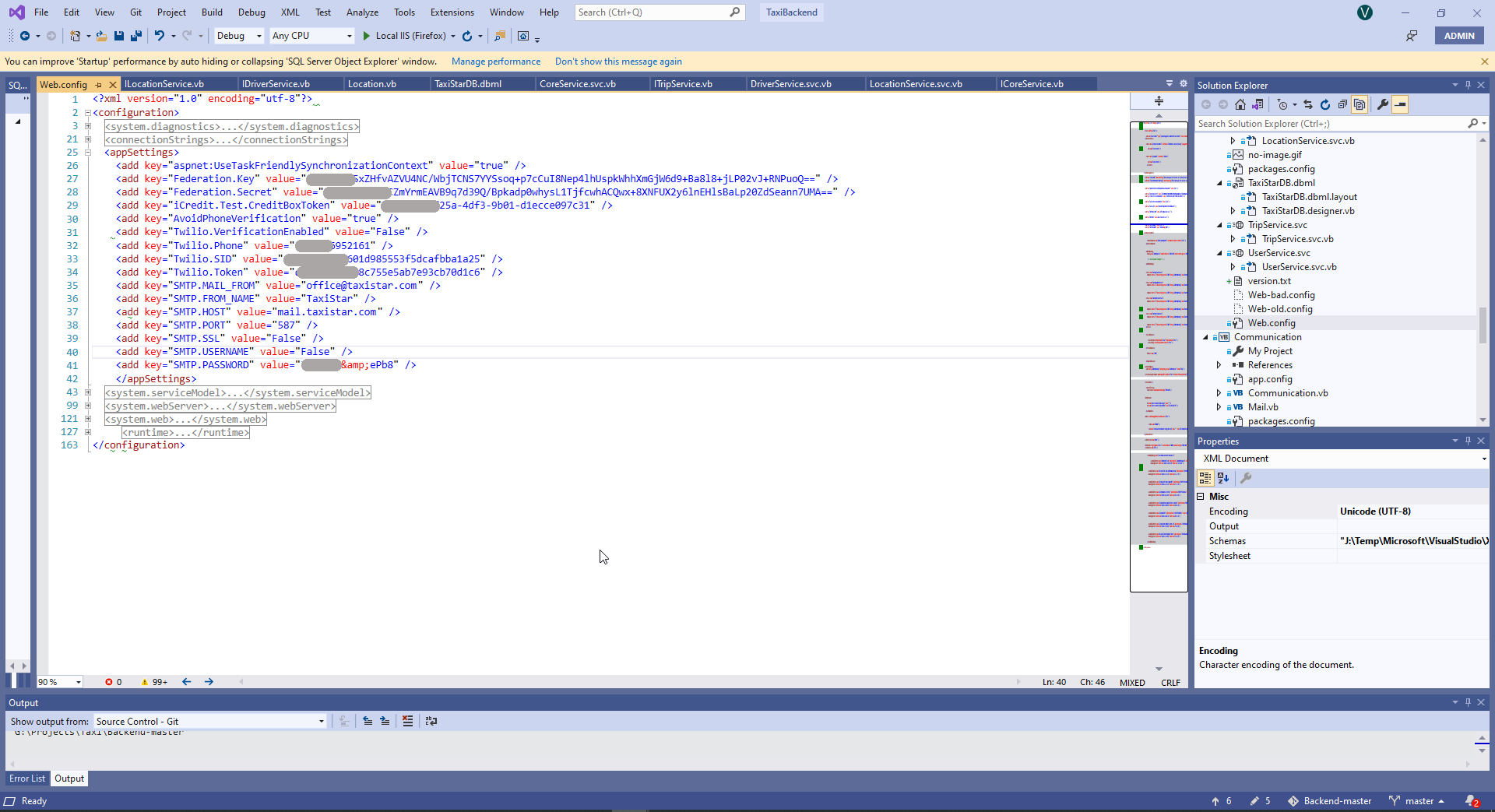Click the Clear All icon in Output toolbar
This screenshot has height=812, width=1495.
coord(407,722)
